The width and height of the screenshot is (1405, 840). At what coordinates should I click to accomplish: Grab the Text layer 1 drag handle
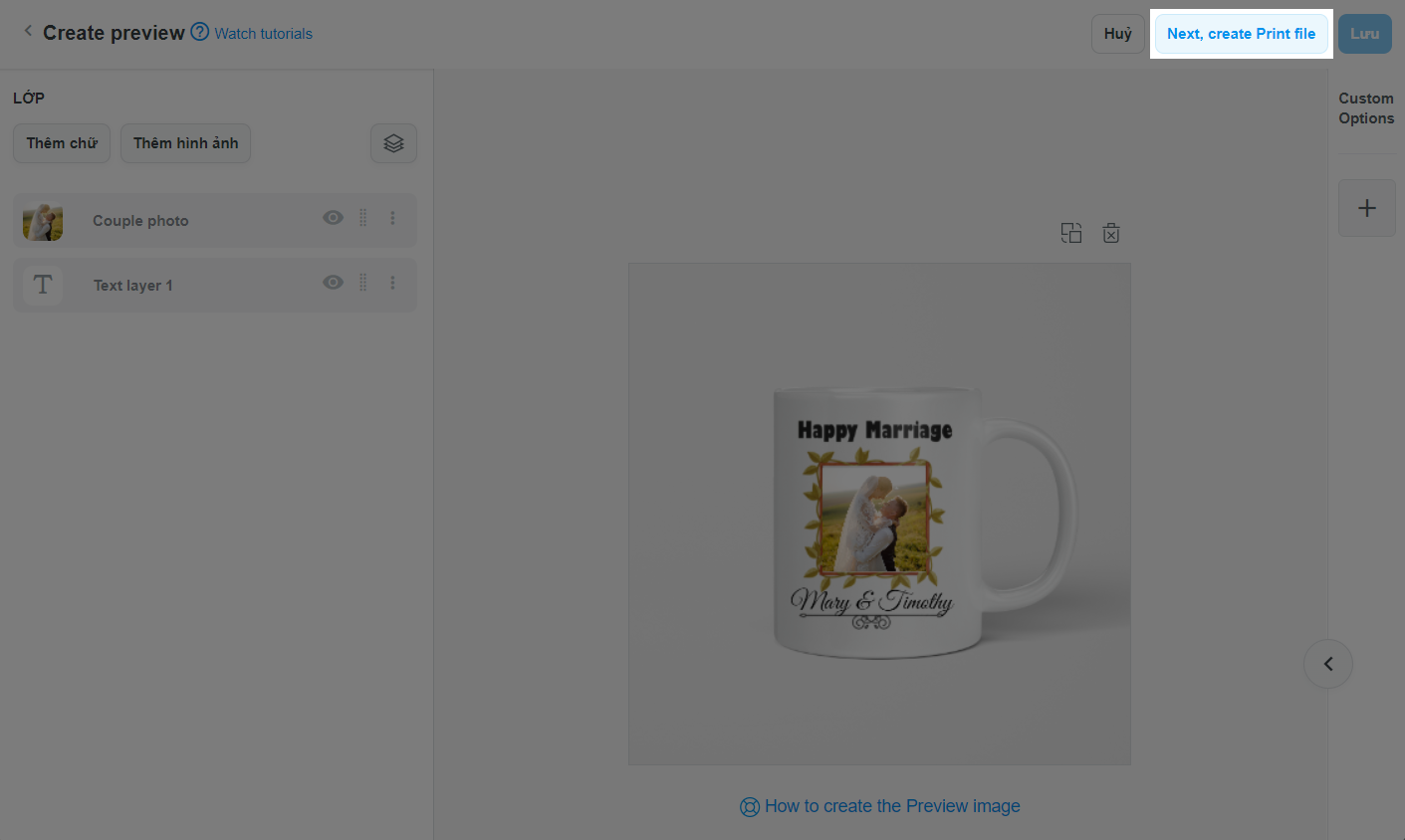(x=363, y=284)
